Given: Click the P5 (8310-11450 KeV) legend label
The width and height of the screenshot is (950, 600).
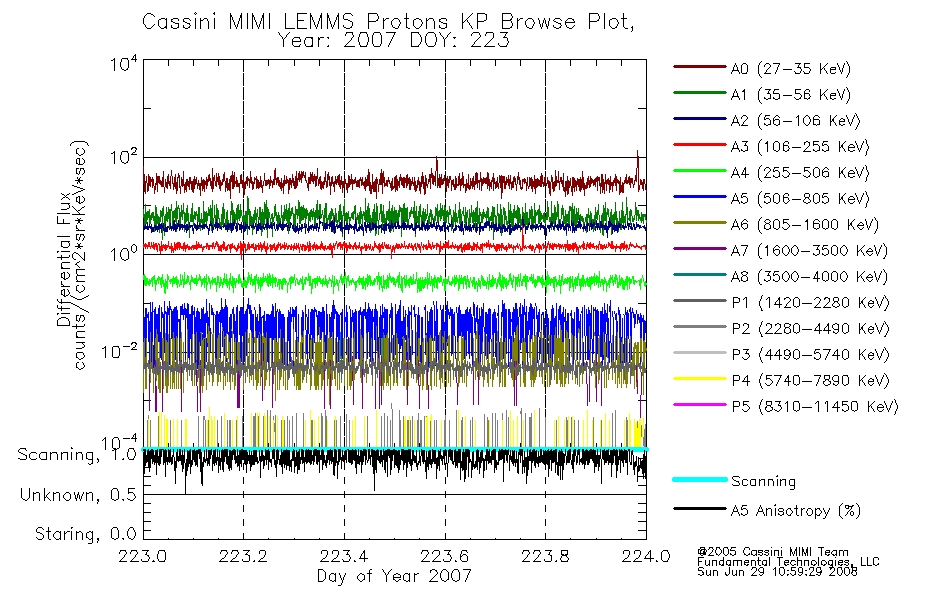Looking at the screenshot, I should click(x=815, y=407).
